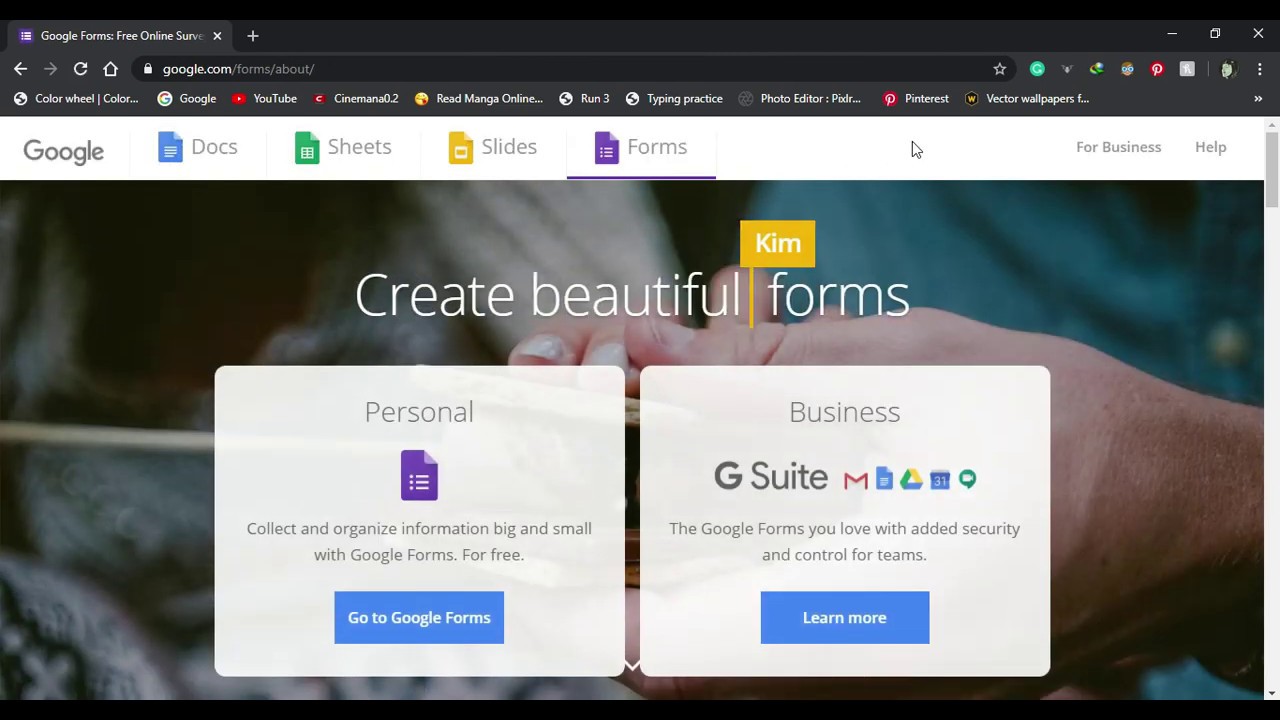Click the Calendar icon in Business card
This screenshot has height=720, width=1280.
pos(940,479)
